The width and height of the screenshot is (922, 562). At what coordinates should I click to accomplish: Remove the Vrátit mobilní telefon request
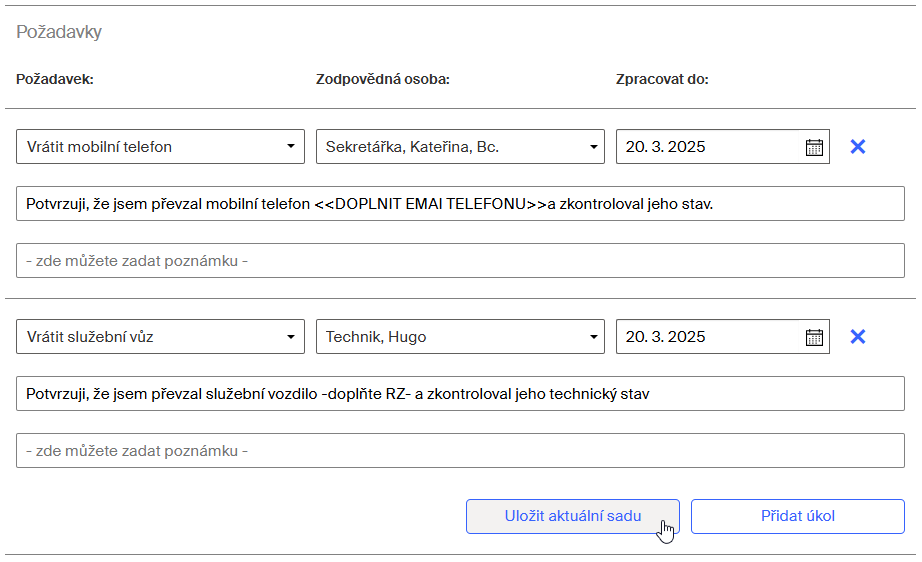pos(858,146)
